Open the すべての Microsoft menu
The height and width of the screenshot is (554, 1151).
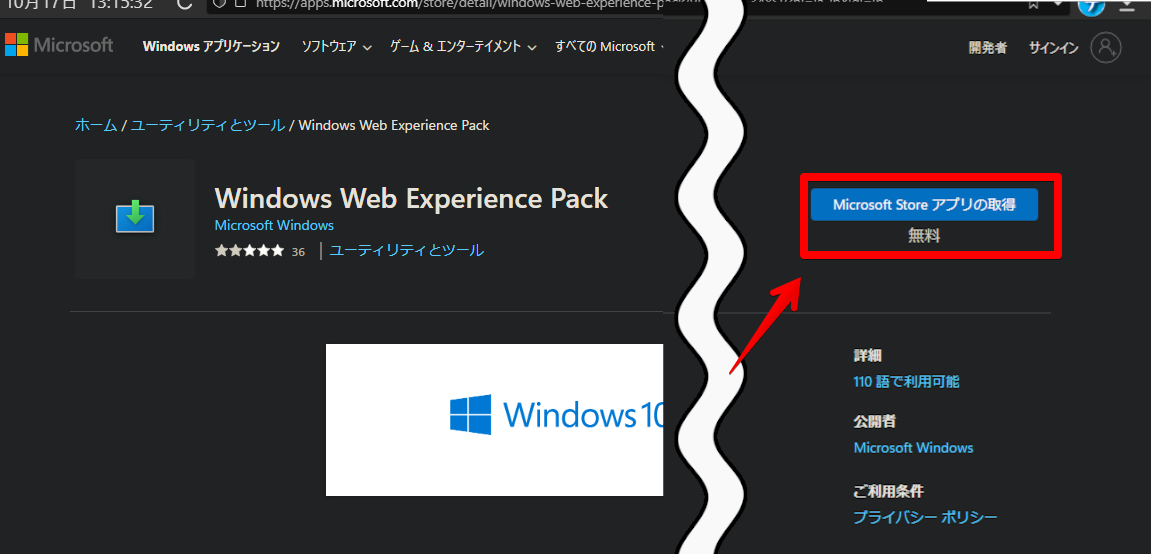click(608, 46)
